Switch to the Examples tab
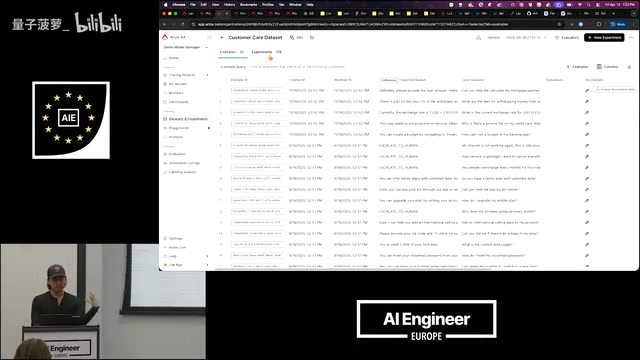This screenshot has height=360, width=640. click(232, 52)
